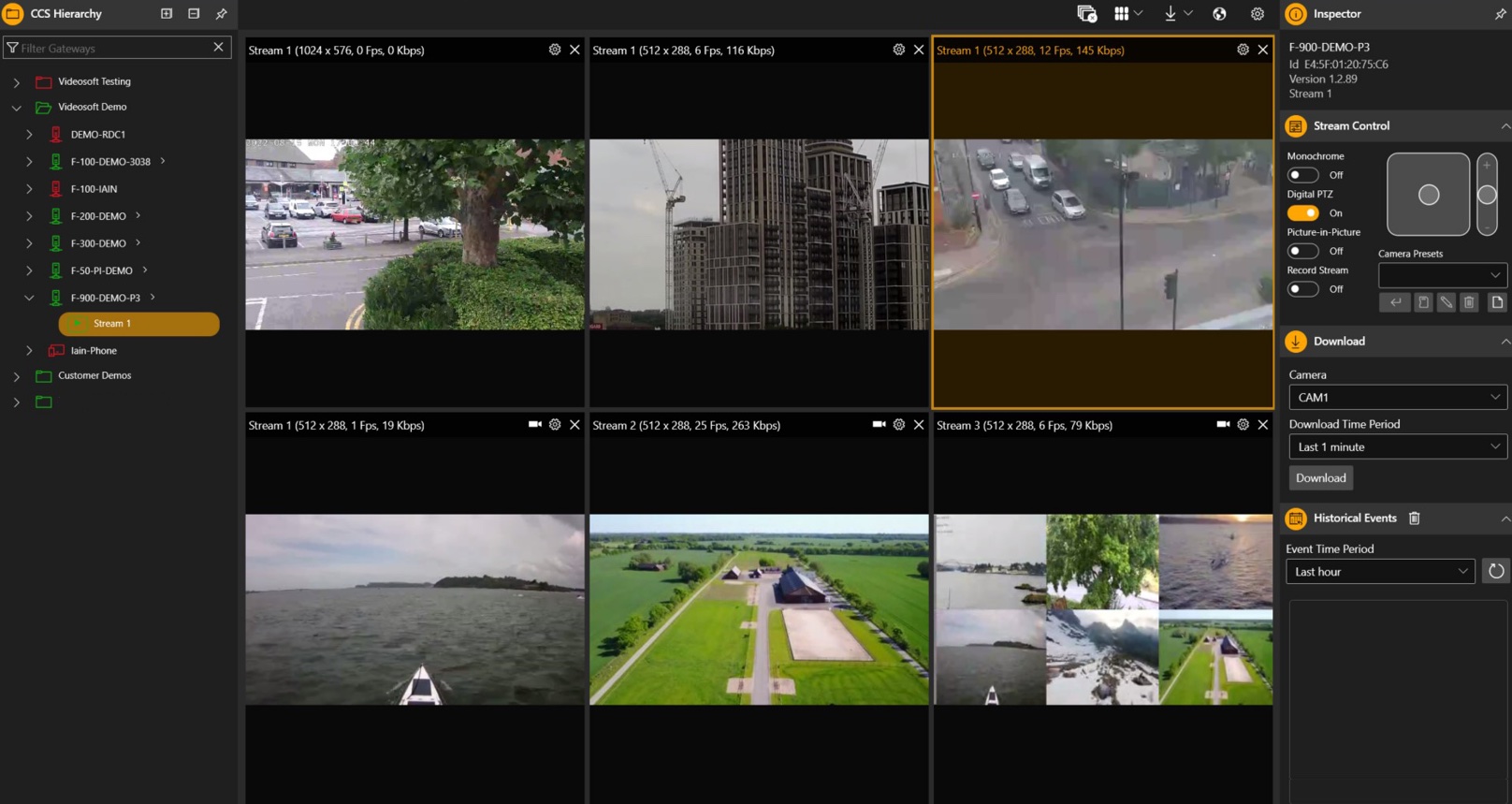Image resolution: width=1512 pixels, height=804 pixels.
Task: Select Customer Demos folder in the tree
Action: click(94, 376)
